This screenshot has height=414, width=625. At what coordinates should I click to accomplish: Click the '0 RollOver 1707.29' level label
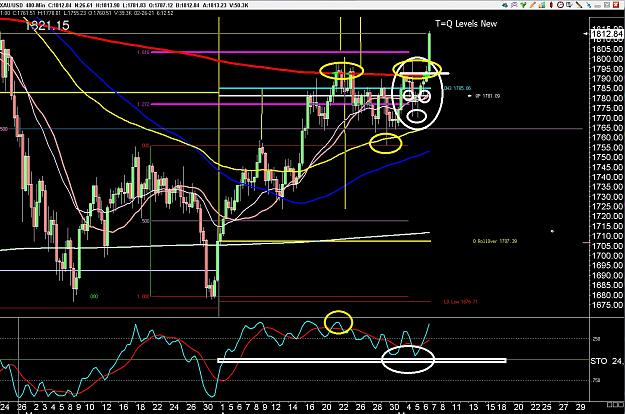(x=495, y=241)
